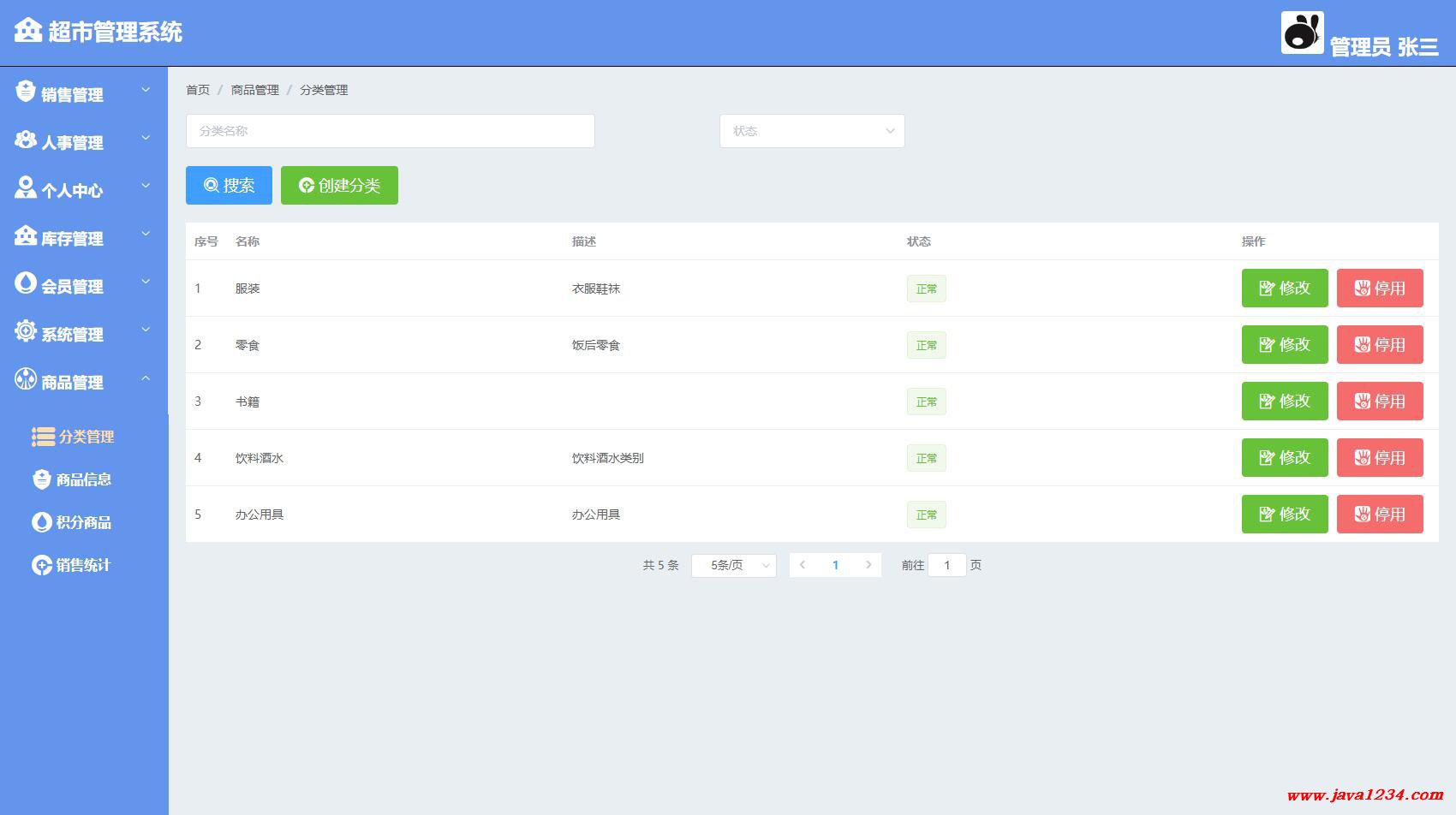Expand the 库存管理 menu chevron
The height and width of the screenshot is (815, 1456).
click(x=146, y=234)
